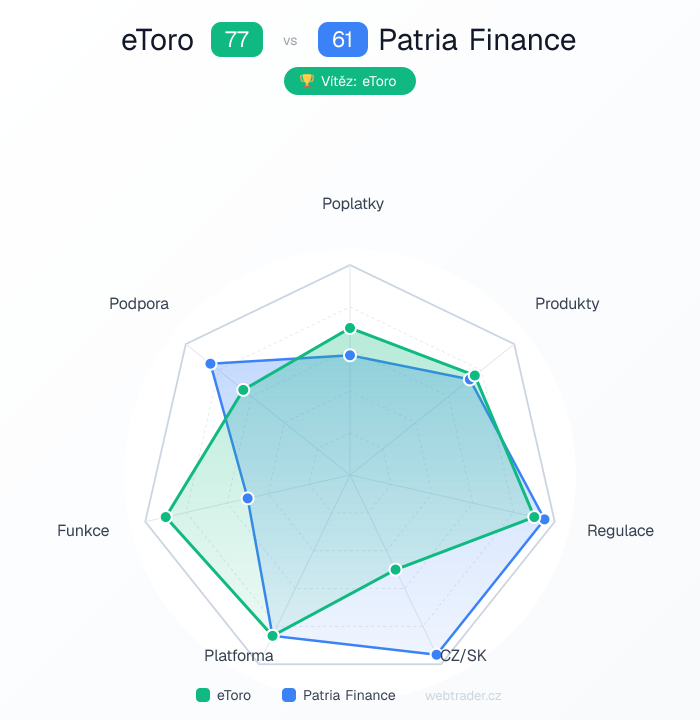Select the Poplatky axis label
This screenshot has width=700, height=720.
pyautogui.click(x=353, y=204)
